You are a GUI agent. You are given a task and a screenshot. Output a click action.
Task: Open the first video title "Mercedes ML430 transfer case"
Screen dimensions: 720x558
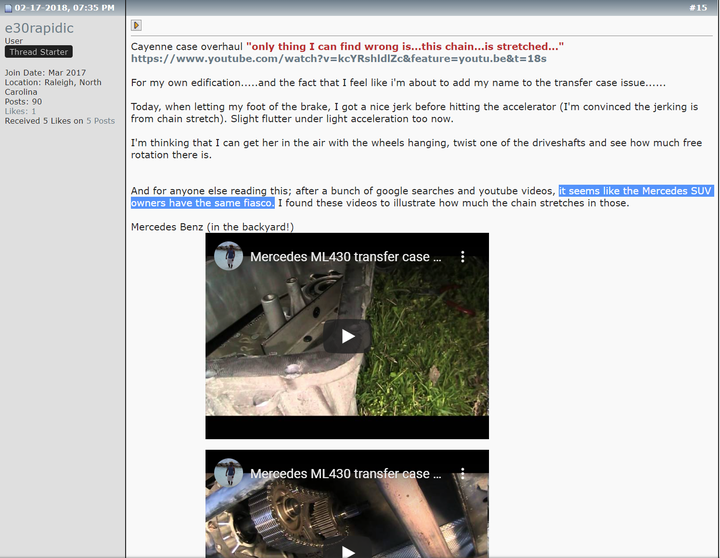[345, 257]
